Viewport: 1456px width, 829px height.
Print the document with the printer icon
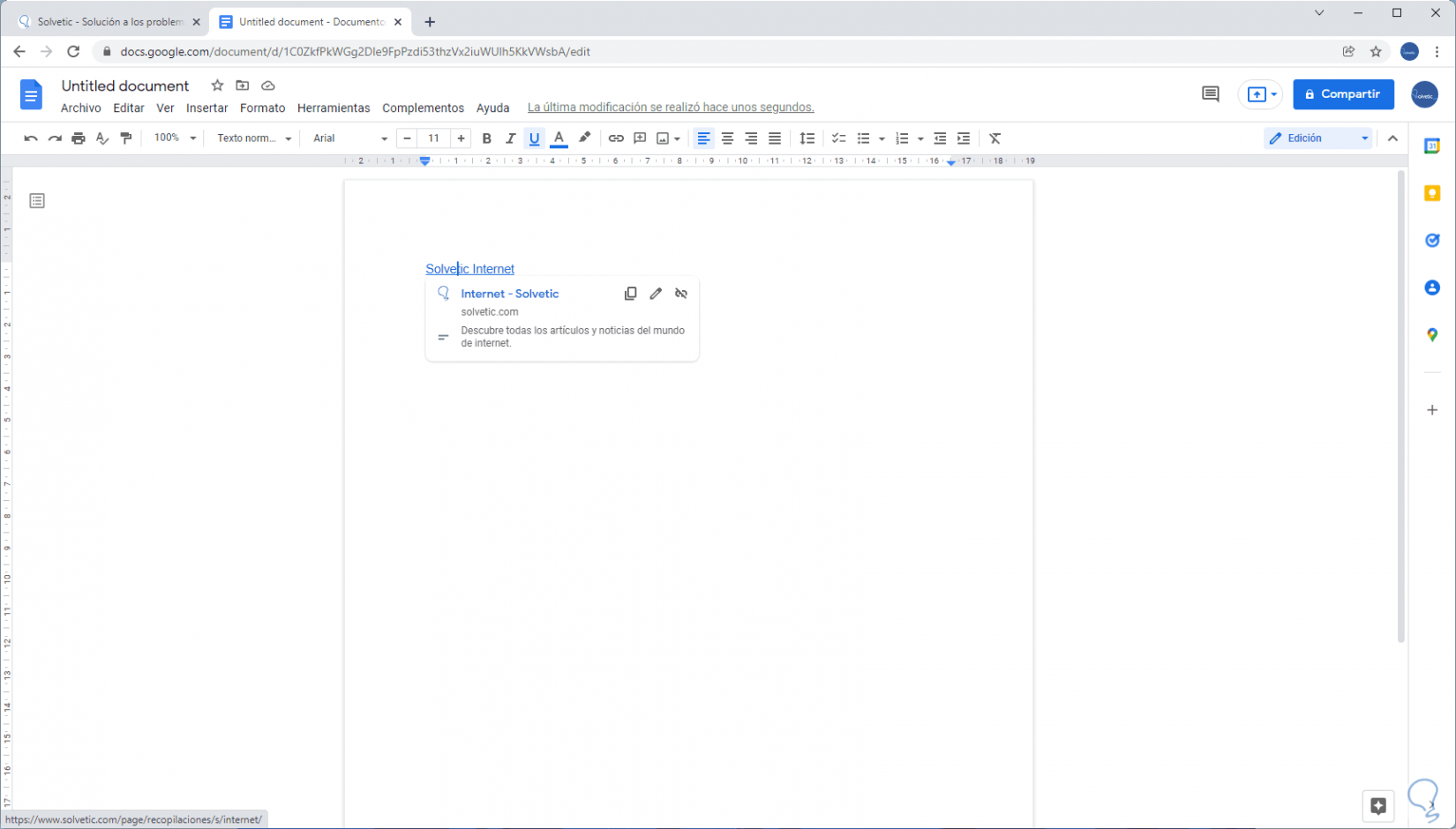coord(79,138)
